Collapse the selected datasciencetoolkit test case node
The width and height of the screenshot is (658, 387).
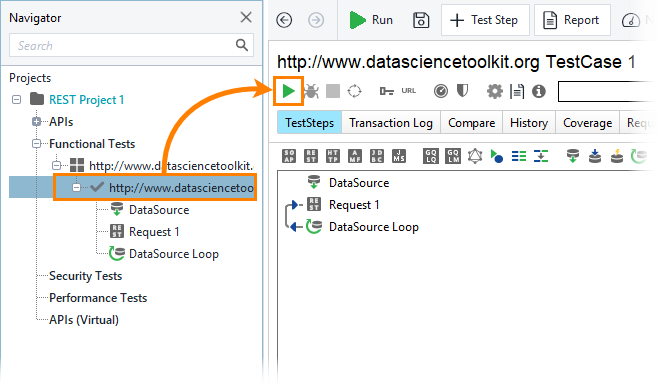pos(76,188)
